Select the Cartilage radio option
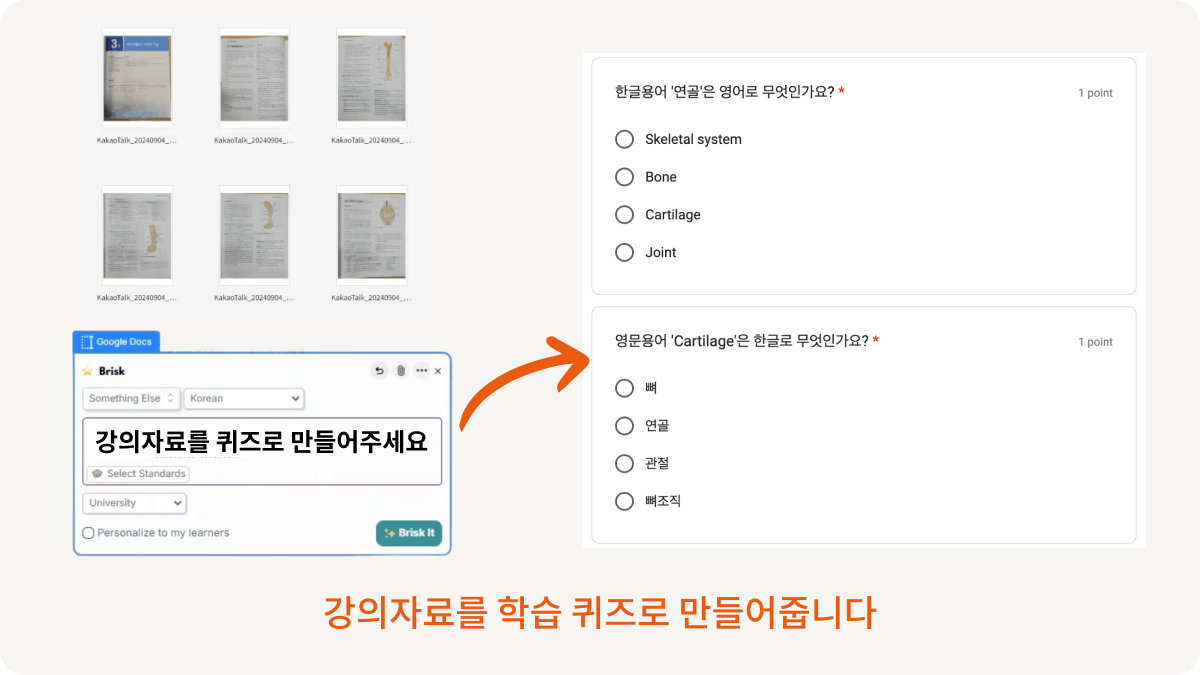1200x675 pixels. [x=625, y=215]
